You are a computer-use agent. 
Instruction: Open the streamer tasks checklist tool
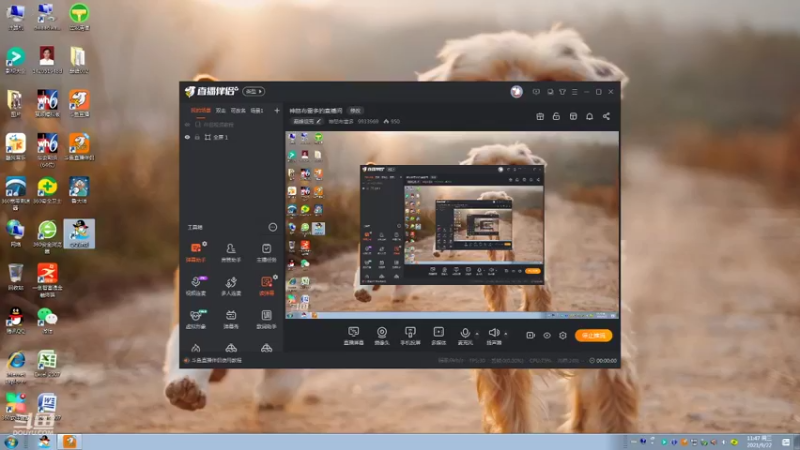(x=266, y=253)
